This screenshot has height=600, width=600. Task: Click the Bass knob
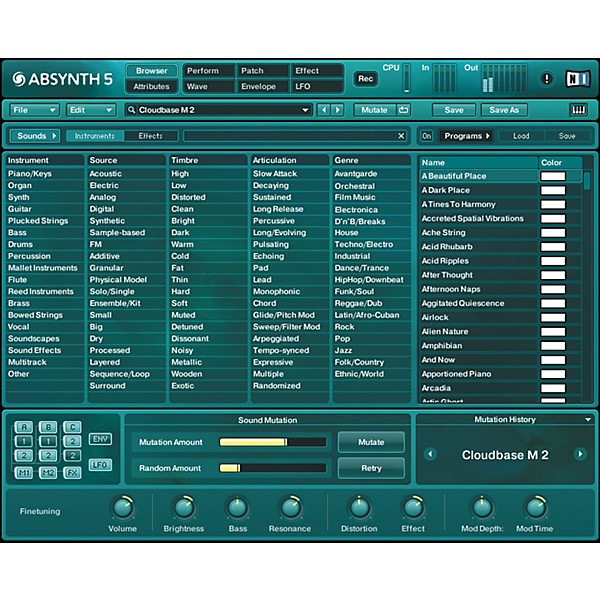(x=237, y=507)
